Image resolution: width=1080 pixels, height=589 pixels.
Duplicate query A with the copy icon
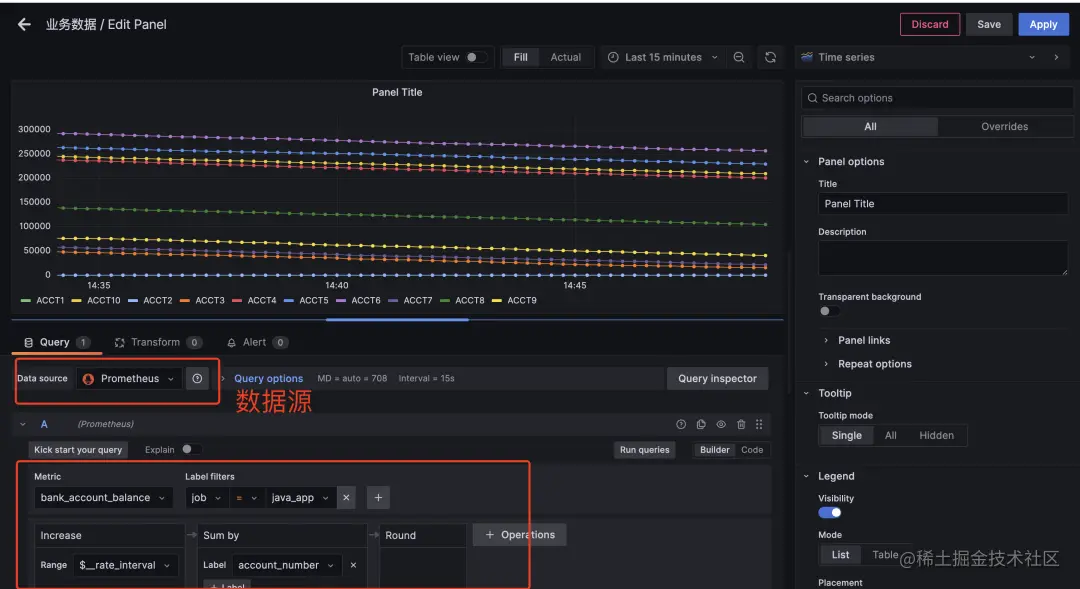tap(701, 424)
